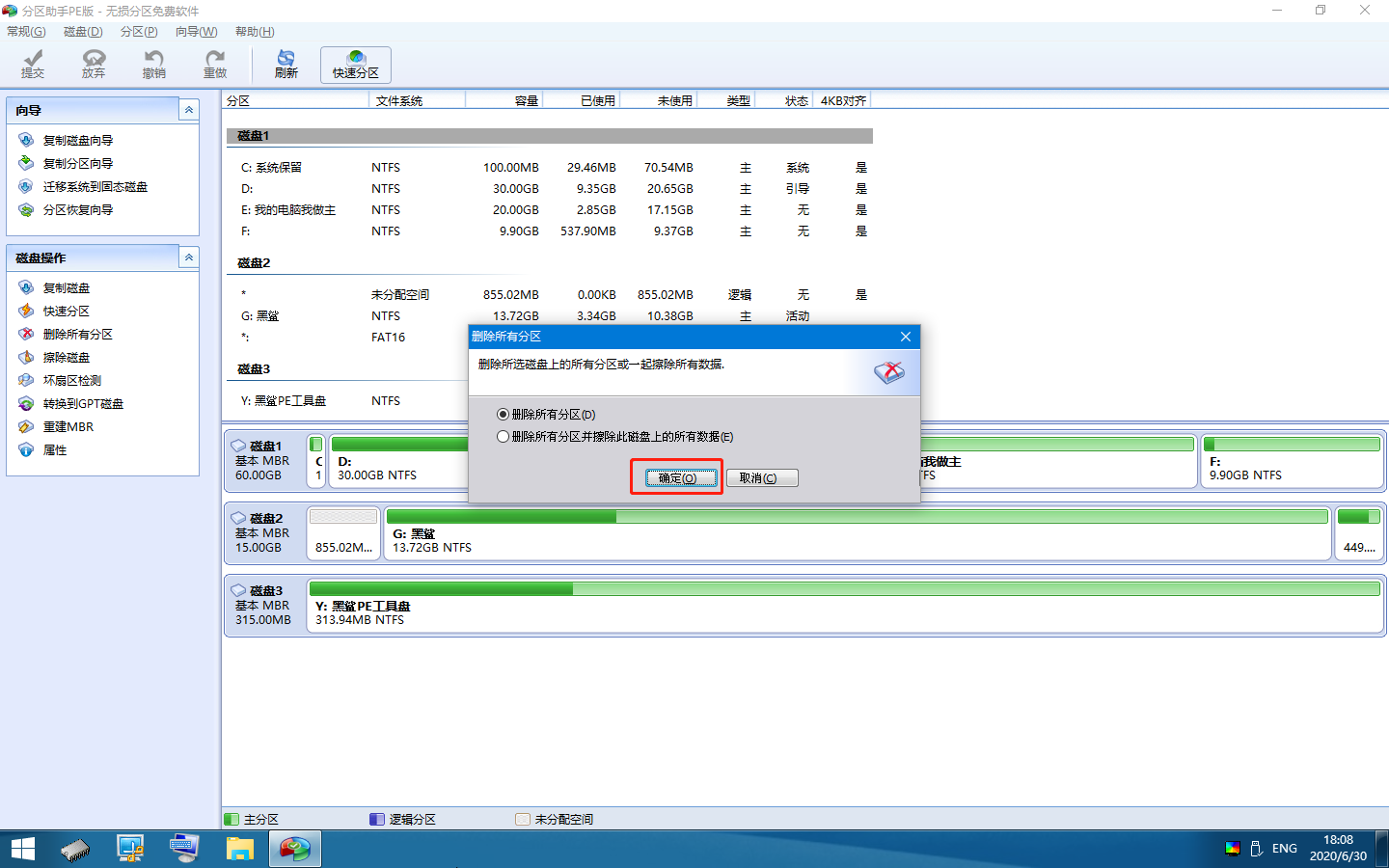Viewport: 1389px width, 868px height.
Task: Click the 855.02M unallocated block on 磁盘2
Action: pos(343,533)
